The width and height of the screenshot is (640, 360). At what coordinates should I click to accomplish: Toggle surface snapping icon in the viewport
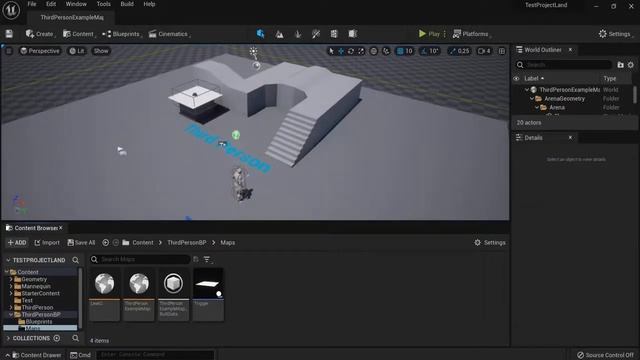coord(386,51)
